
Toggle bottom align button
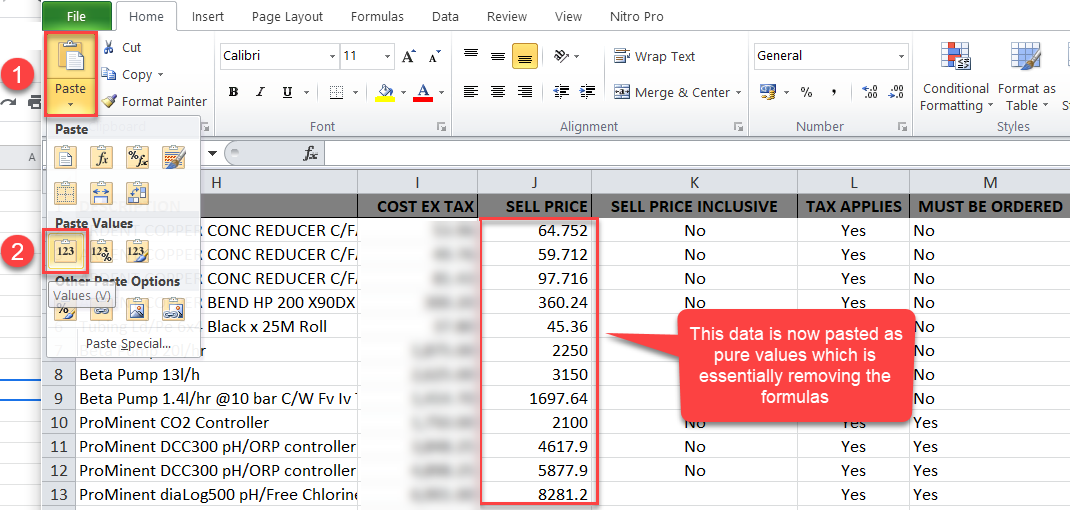pos(525,57)
